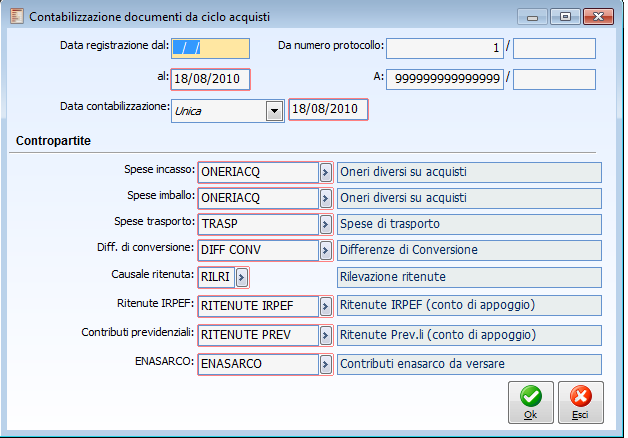Select protocol 'A' field with 999999999999999

[445, 79]
